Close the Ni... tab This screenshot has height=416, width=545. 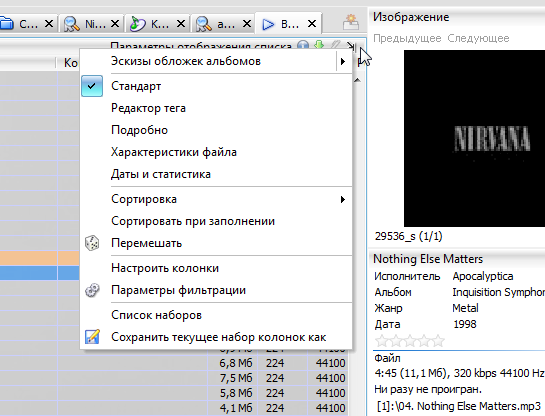[115, 24]
